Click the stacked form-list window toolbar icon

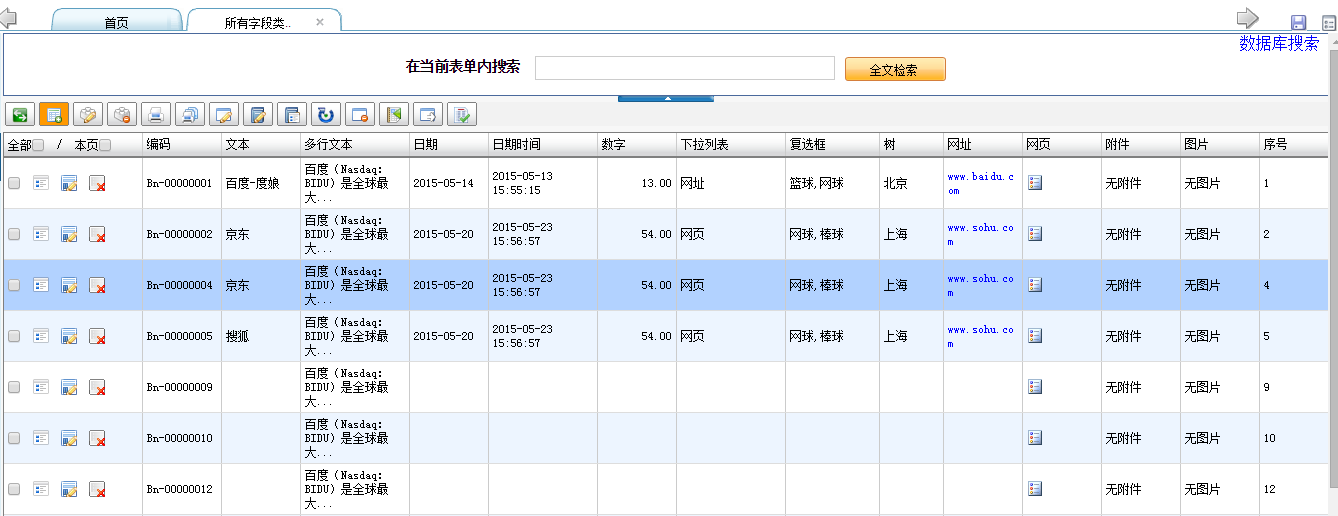pos(292,114)
